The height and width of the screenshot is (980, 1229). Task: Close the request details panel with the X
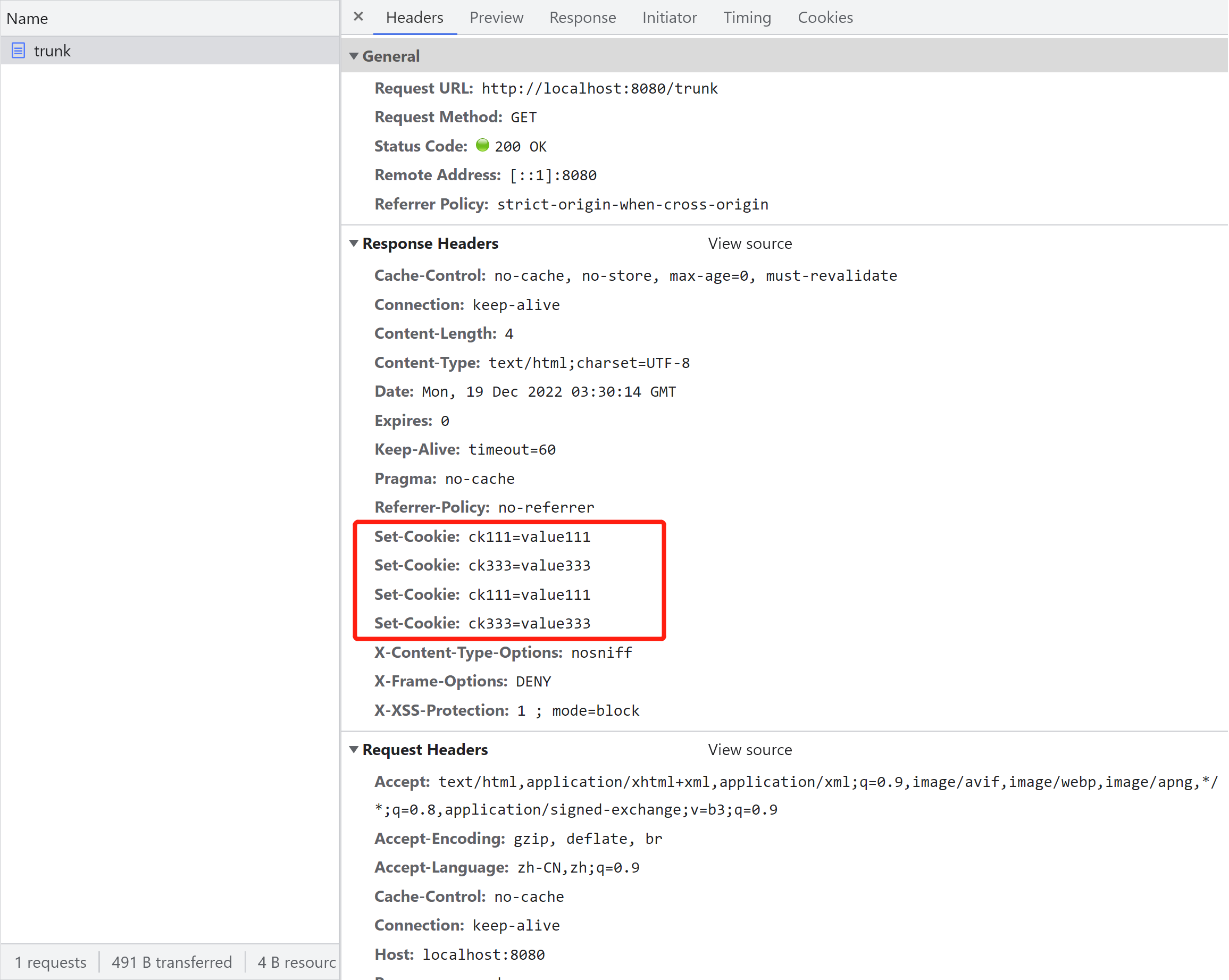(358, 17)
